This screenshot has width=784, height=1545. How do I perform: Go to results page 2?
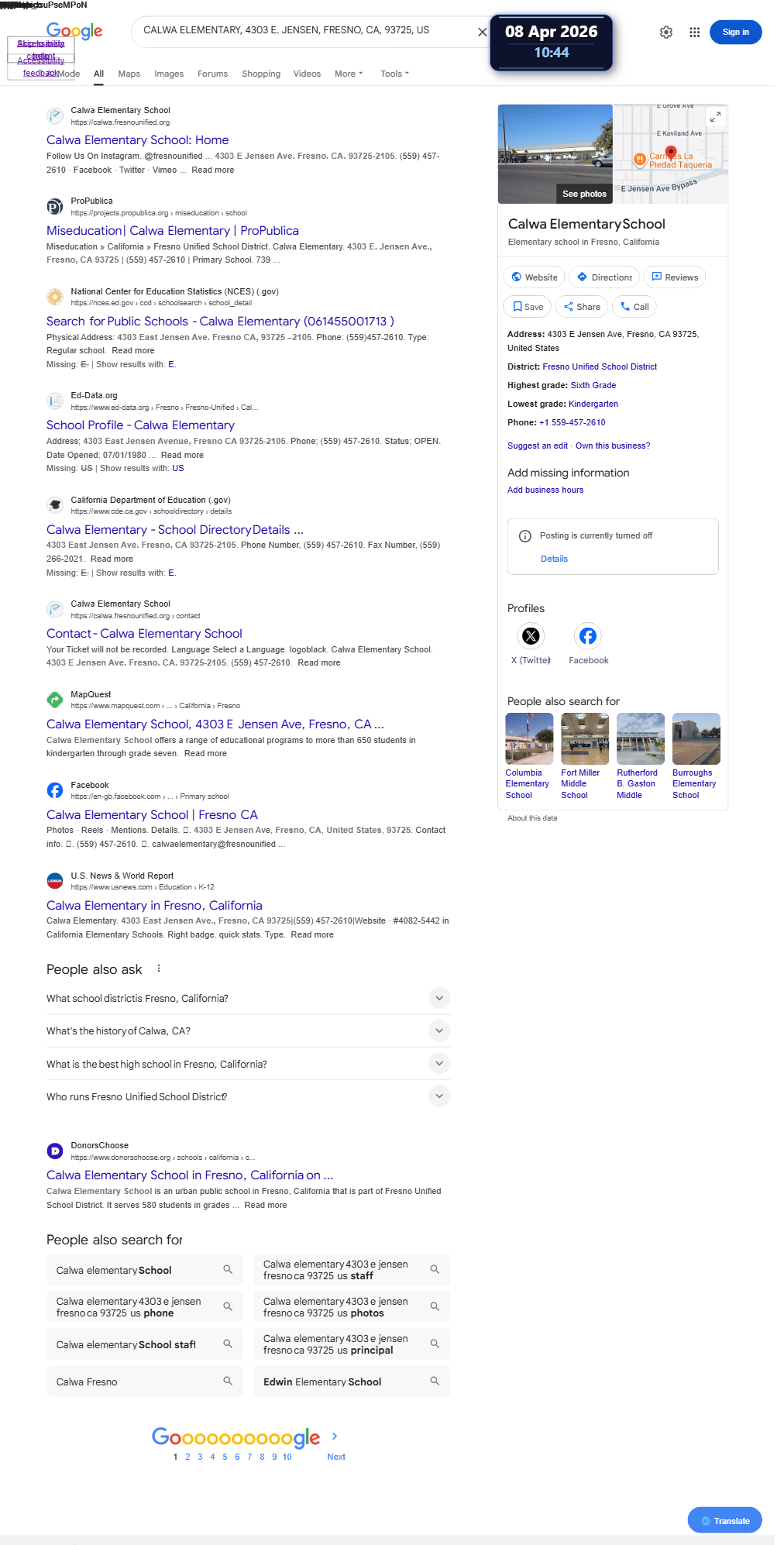pyautogui.click(x=187, y=1457)
